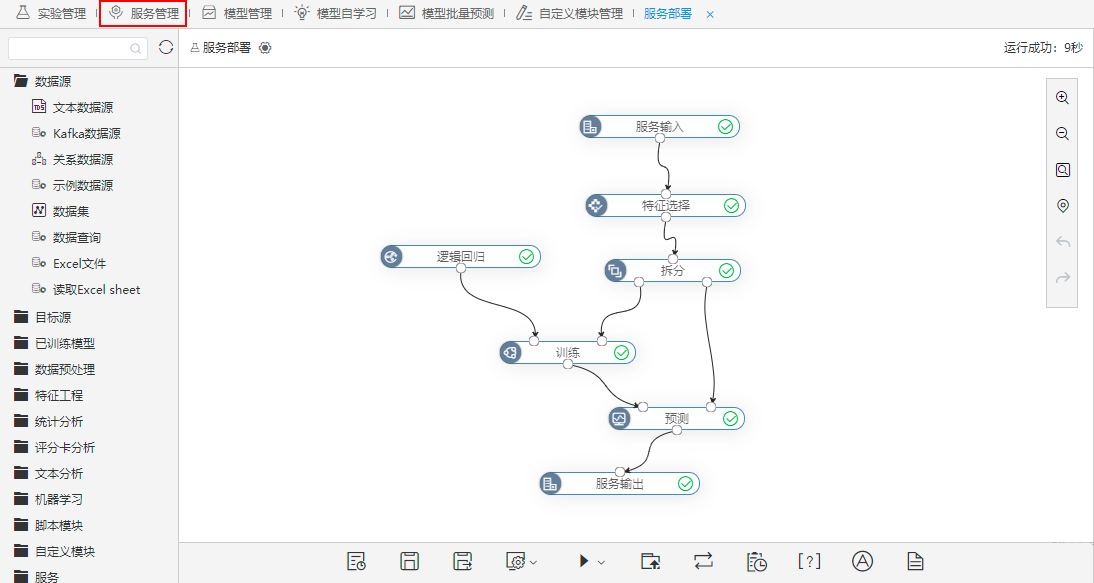
Task: Click success check on 服务输入 node
Action: pyautogui.click(x=726, y=126)
